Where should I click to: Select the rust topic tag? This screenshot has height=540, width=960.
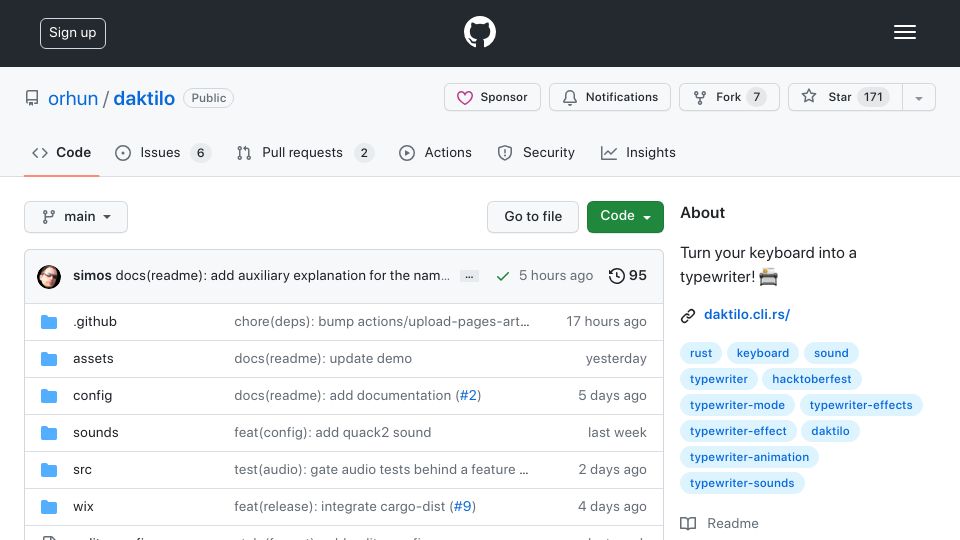(701, 353)
